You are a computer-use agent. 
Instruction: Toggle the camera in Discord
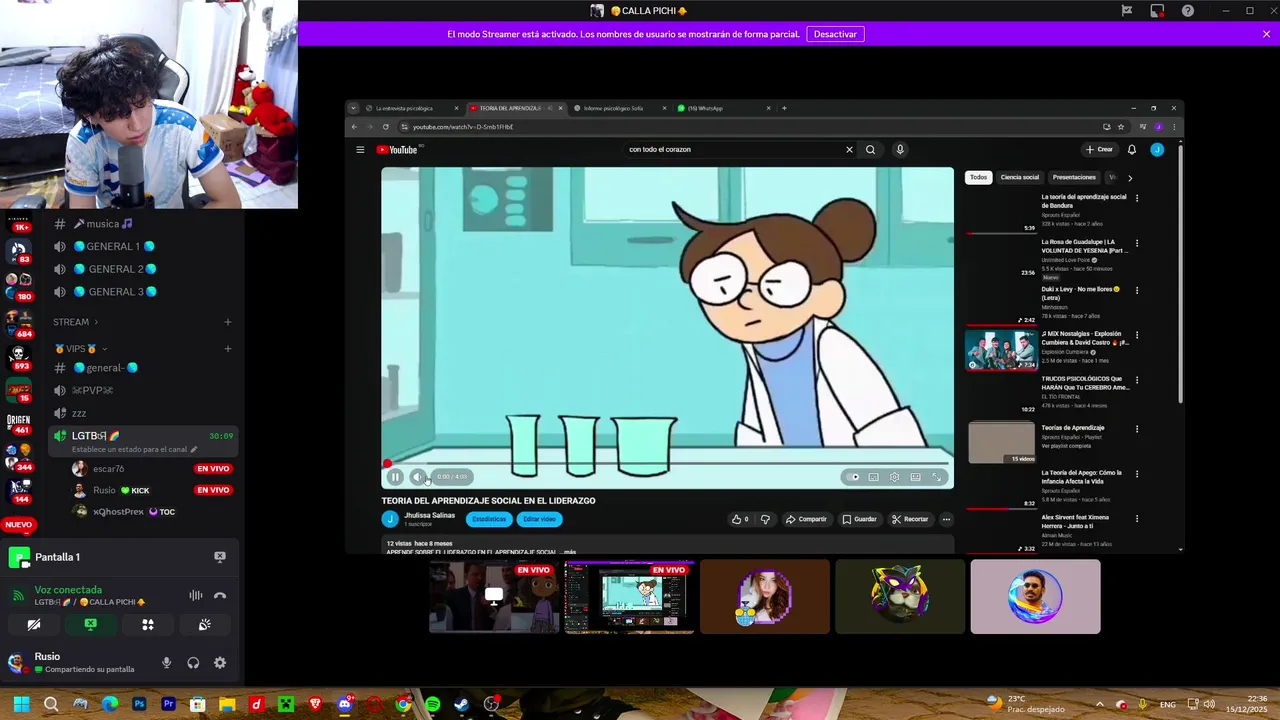point(34,625)
